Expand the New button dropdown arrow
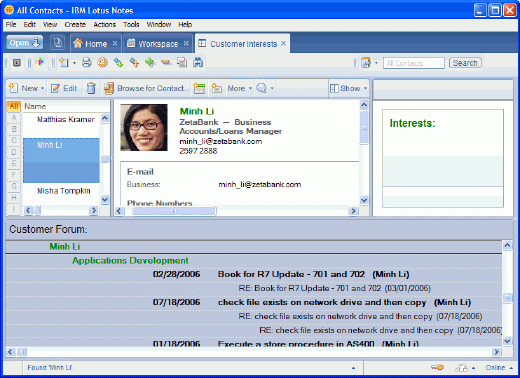Screen dimensions: 520x378 pos(42,88)
